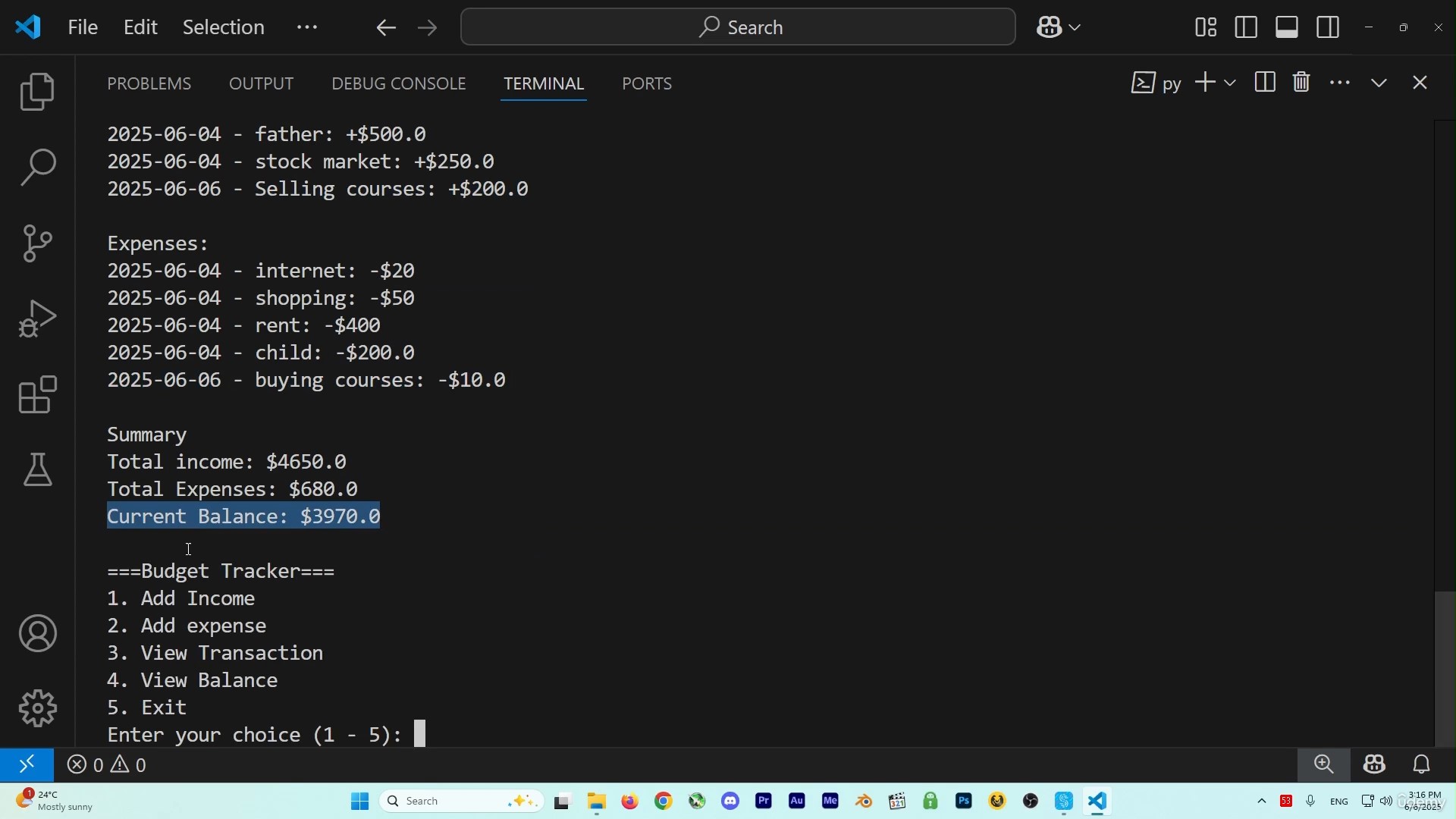Screen dimensions: 1456x819
Task: Open the Copilot chat icon in title bar
Action: coord(1050,27)
